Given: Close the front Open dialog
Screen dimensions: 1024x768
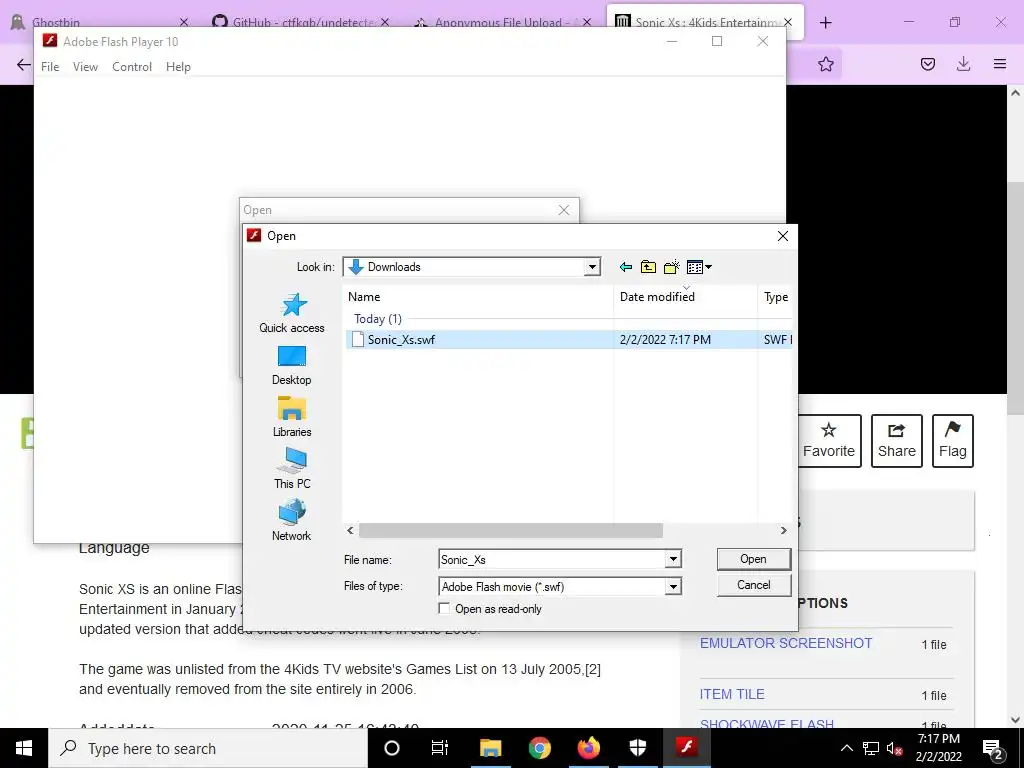Looking at the screenshot, I should coord(783,236).
